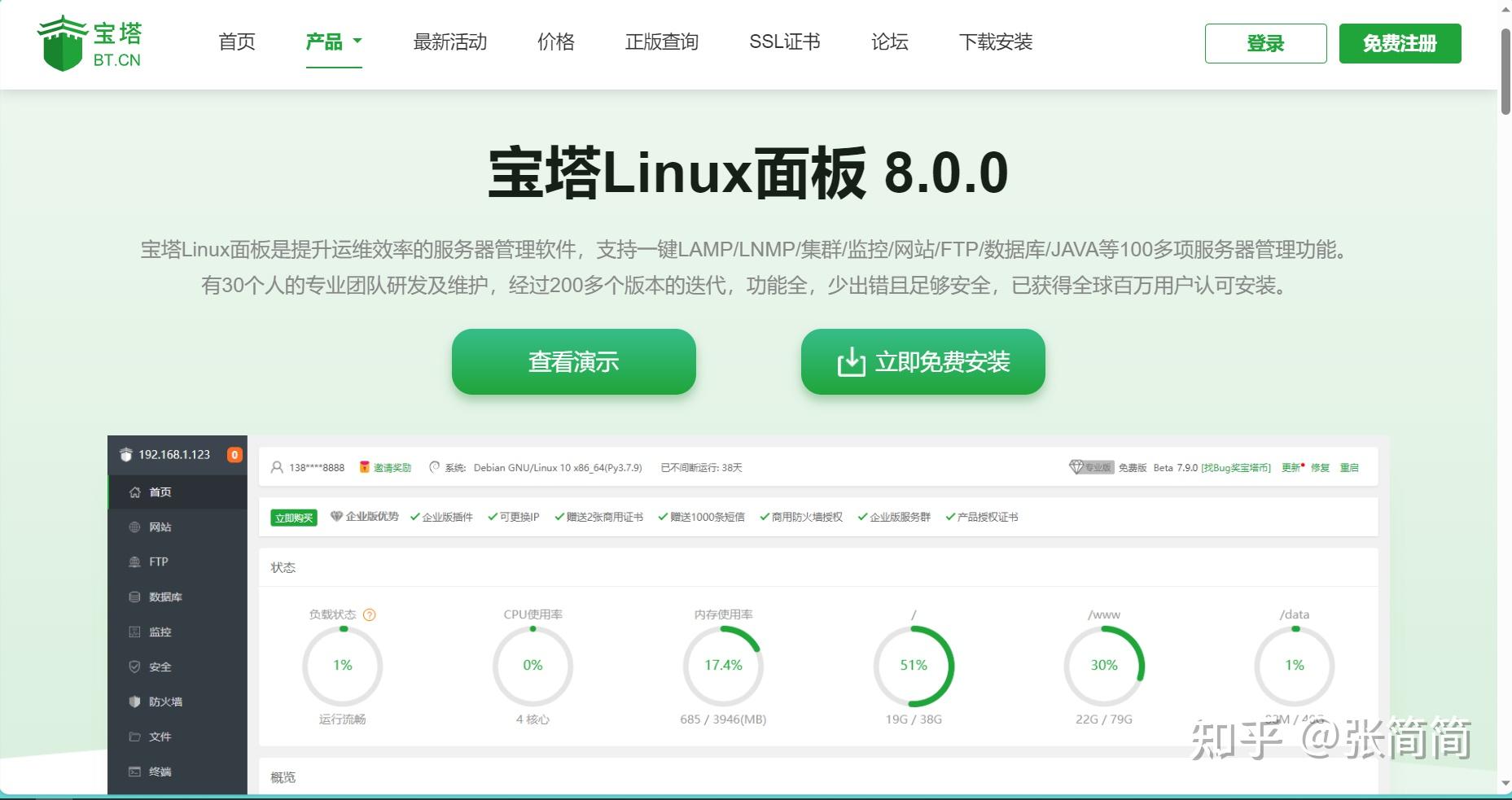The width and height of the screenshot is (1512, 800).
Task: Open the 正版查询 navigation item
Action: pyautogui.click(x=662, y=42)
